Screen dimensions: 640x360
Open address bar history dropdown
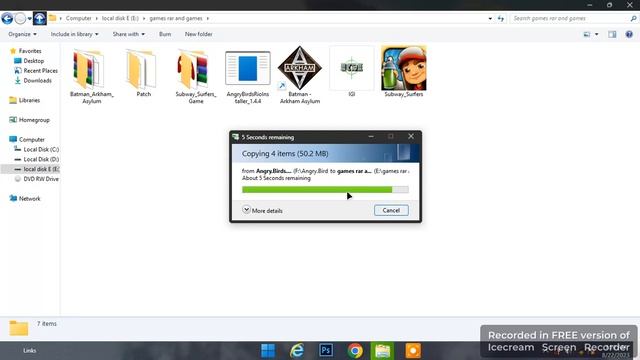490,18
